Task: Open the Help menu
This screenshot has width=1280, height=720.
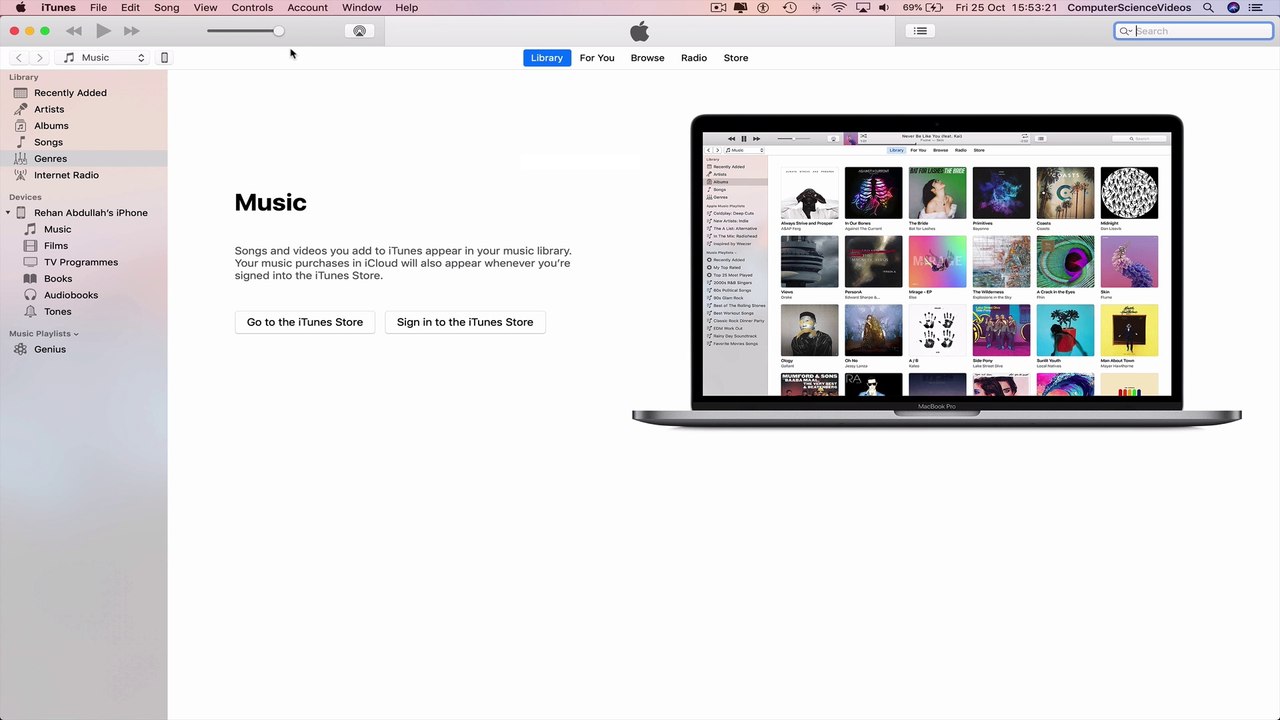Action: [407, 8]
